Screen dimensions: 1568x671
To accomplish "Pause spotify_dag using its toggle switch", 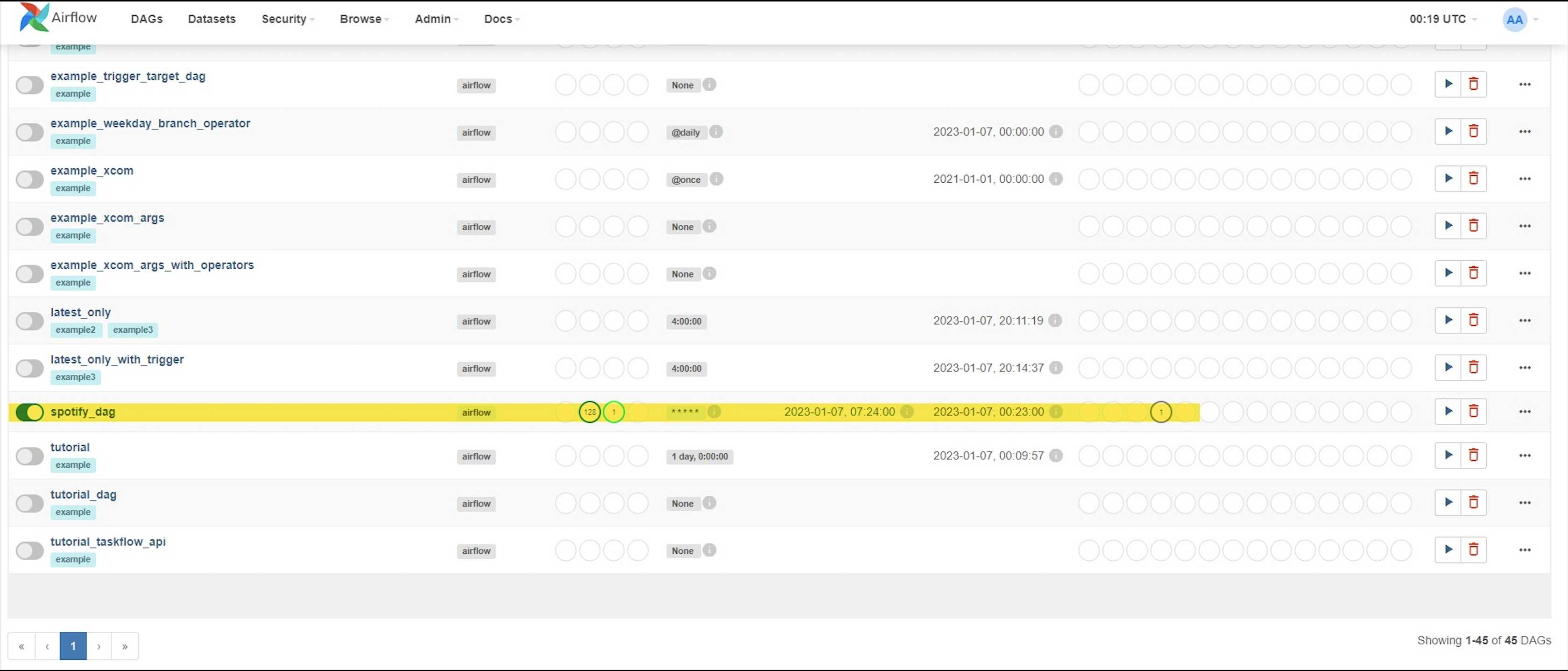I will [29, 412].
